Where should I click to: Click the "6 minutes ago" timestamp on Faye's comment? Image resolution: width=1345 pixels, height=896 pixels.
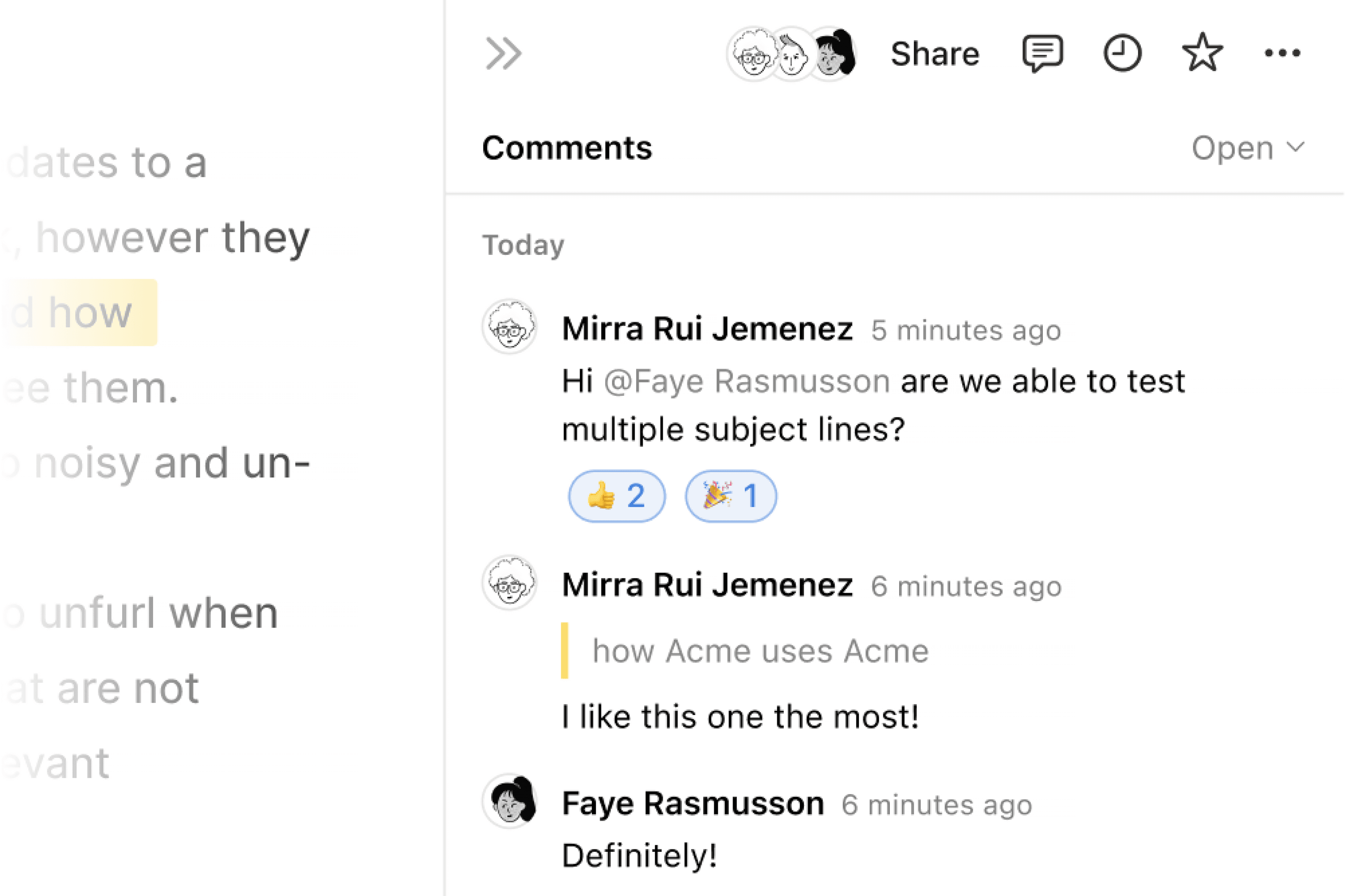[x=936, y=805]
